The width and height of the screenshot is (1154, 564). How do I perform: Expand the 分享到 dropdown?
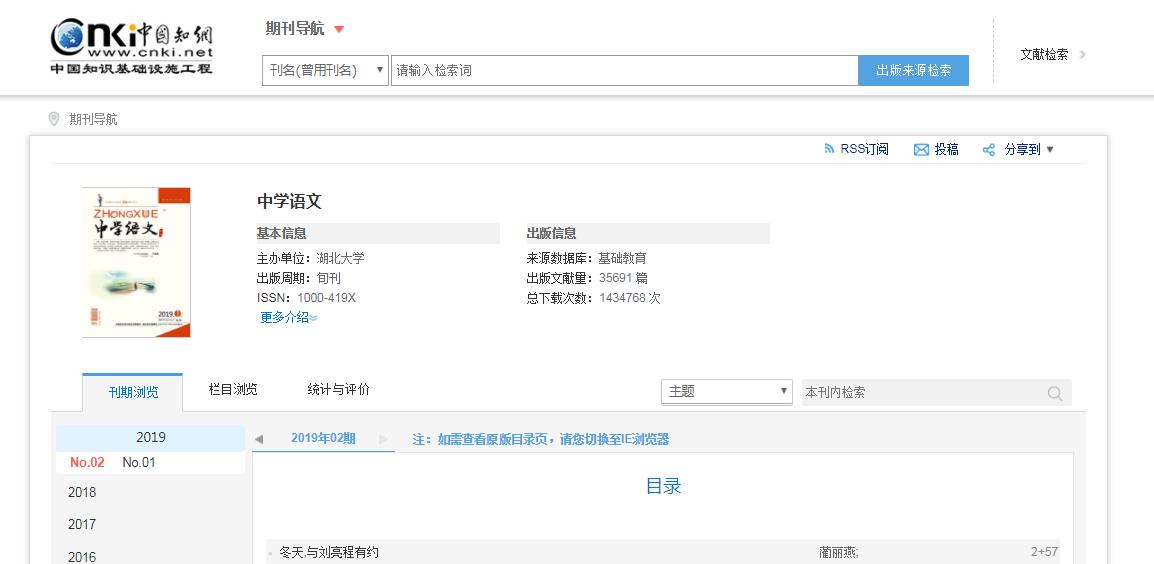1029,149
